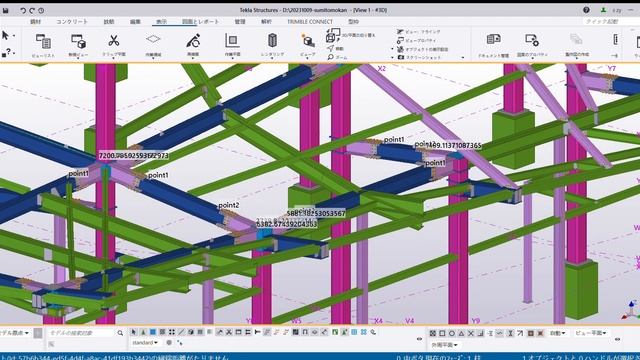Click the 製作図の作成 drawing icon
The image size is (640, 360).
[x=576, y=40]
